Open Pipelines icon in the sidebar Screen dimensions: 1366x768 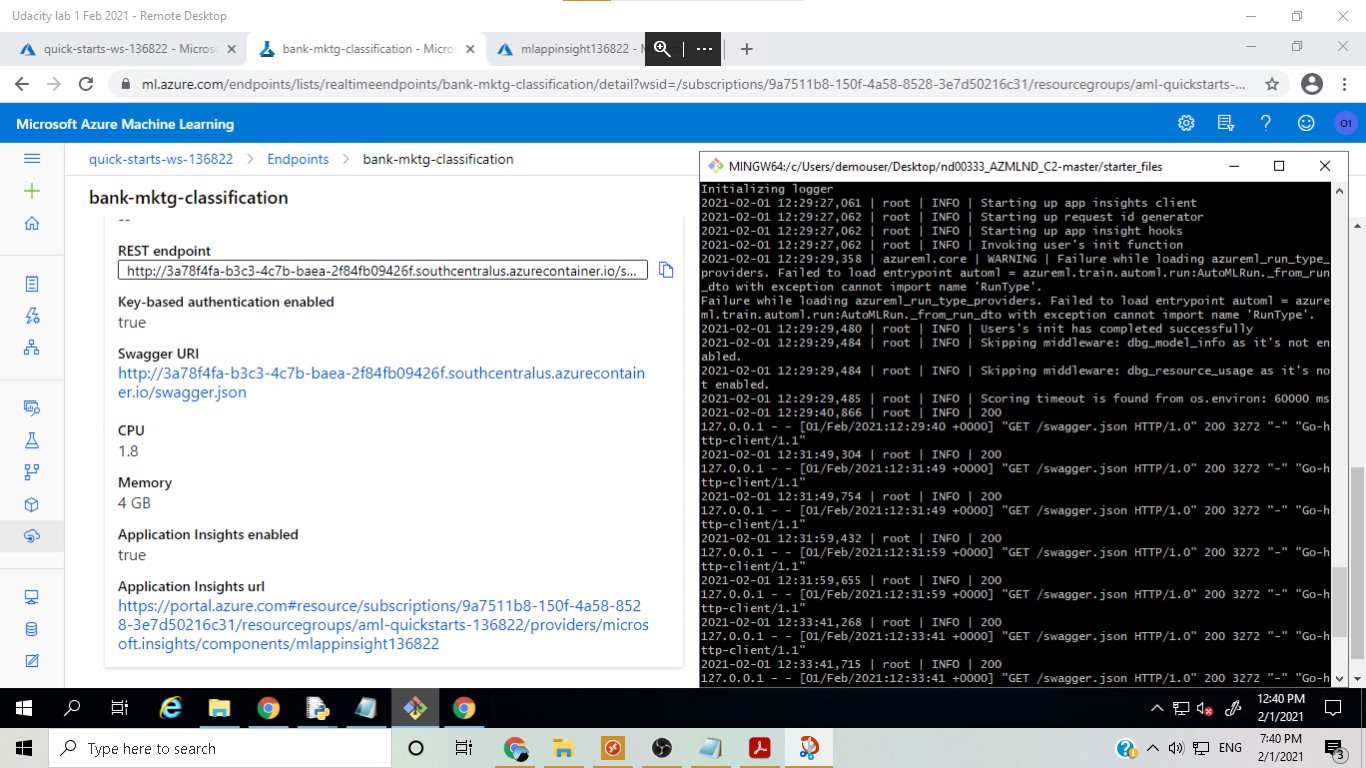tap(32, 472)
